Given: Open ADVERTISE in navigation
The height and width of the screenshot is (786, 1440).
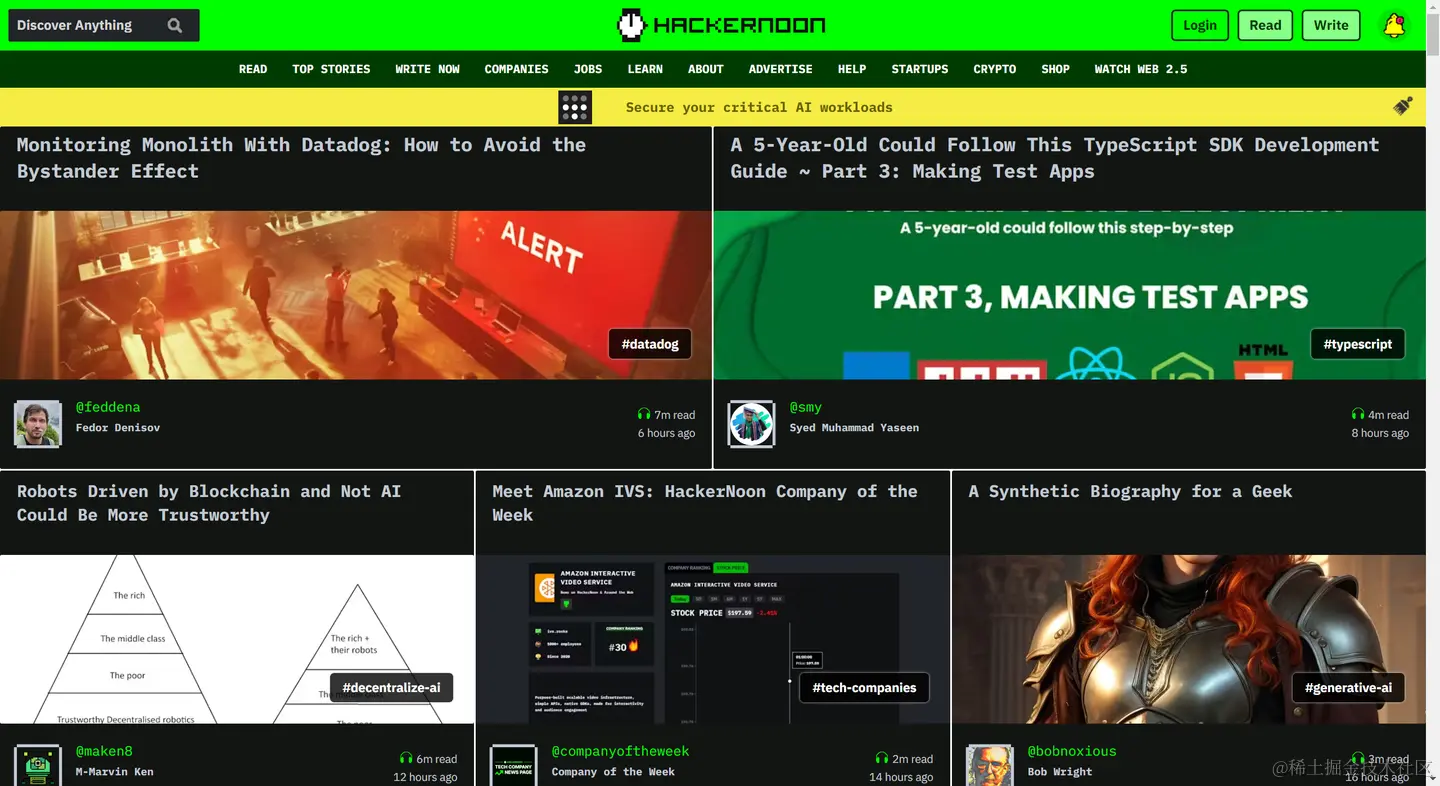Looking at the screenshot, I should [780, 69].
